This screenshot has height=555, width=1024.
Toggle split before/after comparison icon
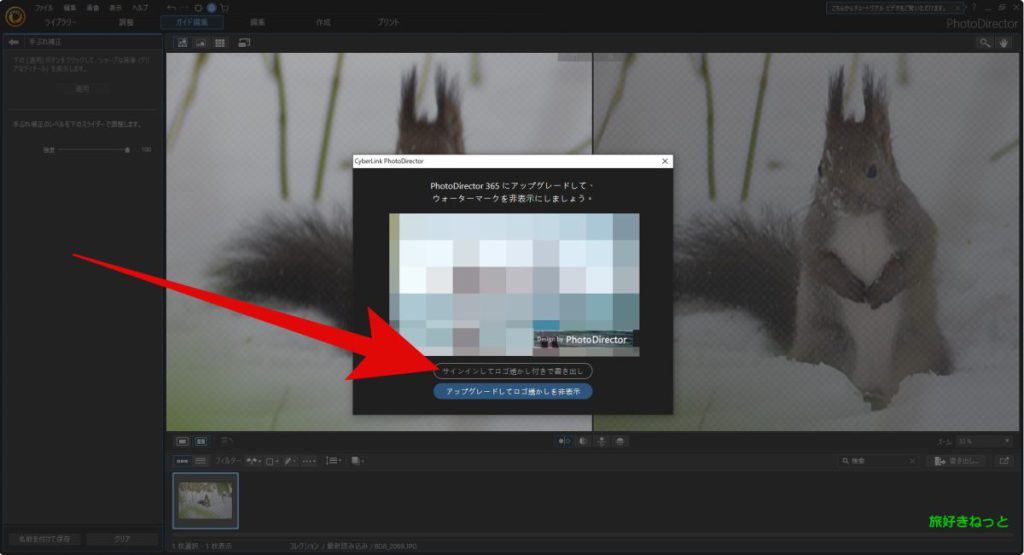click(x=564, y=441)
